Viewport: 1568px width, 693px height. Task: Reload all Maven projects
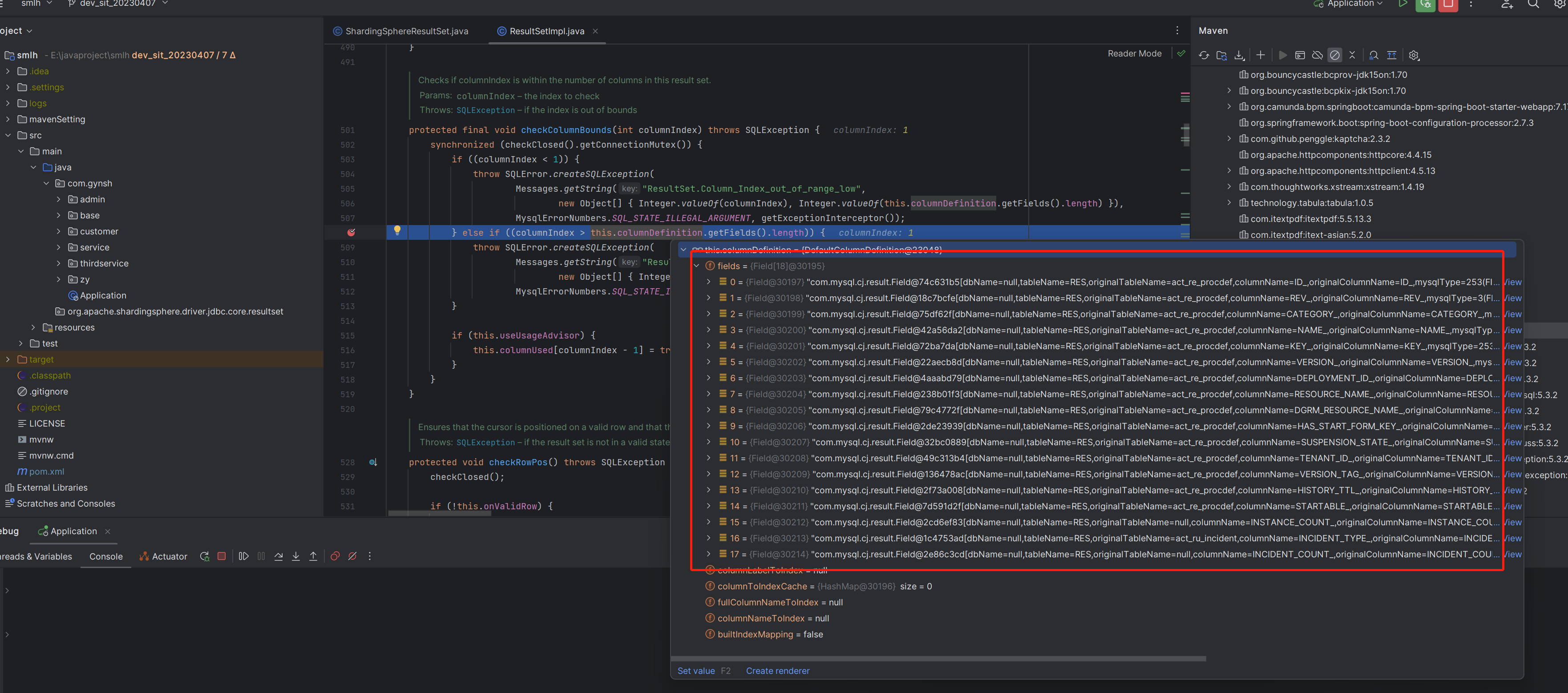pos(1204,55)
